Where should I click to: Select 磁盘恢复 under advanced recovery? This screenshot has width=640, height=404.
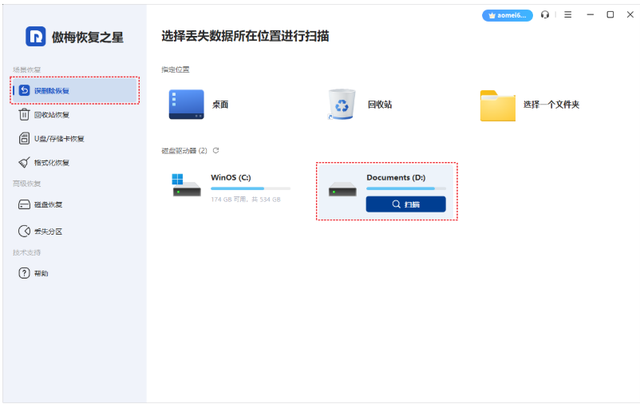pos(40,204)
